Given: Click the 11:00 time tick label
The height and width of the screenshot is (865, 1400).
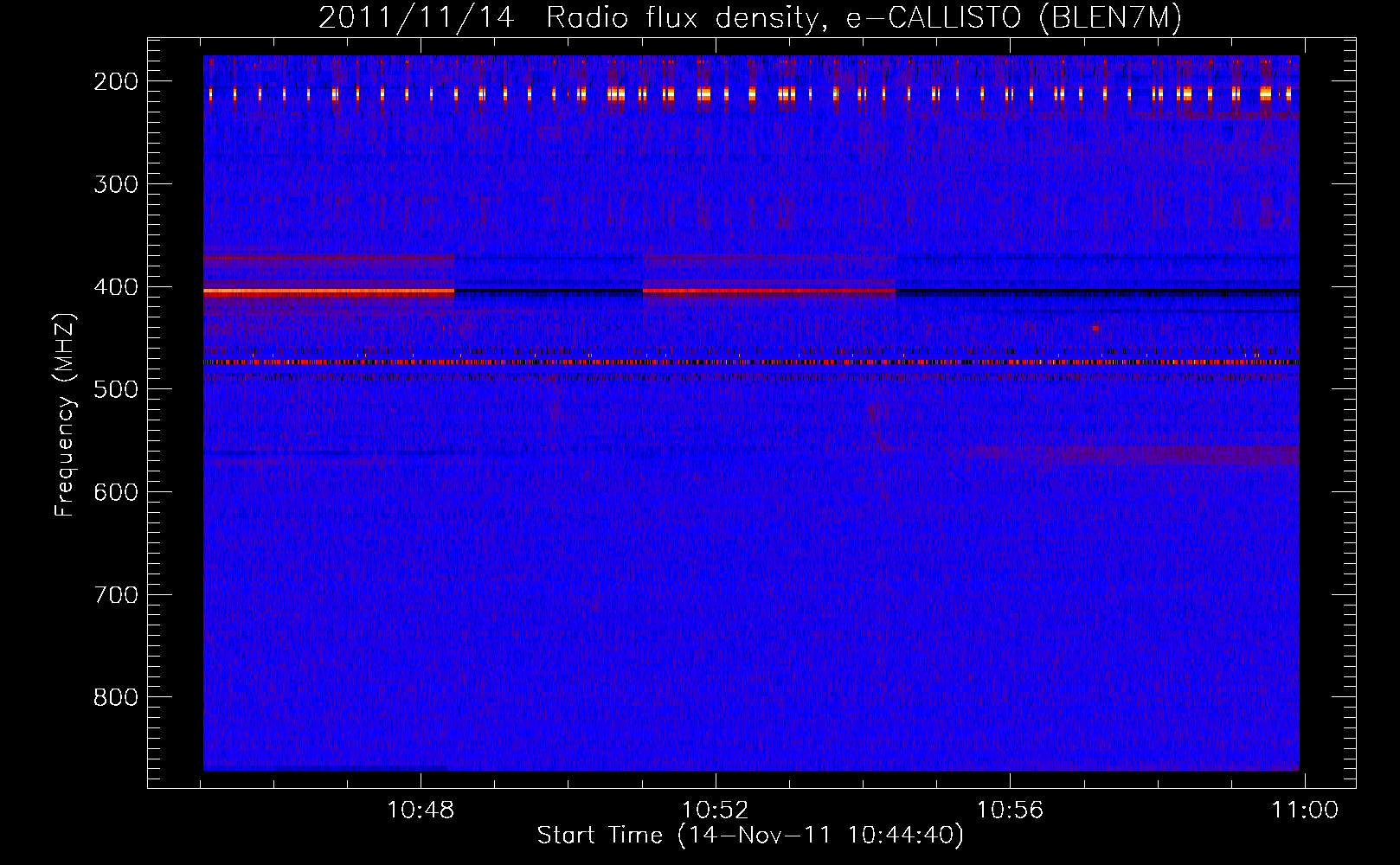Looking at the screenshot, I should [x=1304, y=811].
